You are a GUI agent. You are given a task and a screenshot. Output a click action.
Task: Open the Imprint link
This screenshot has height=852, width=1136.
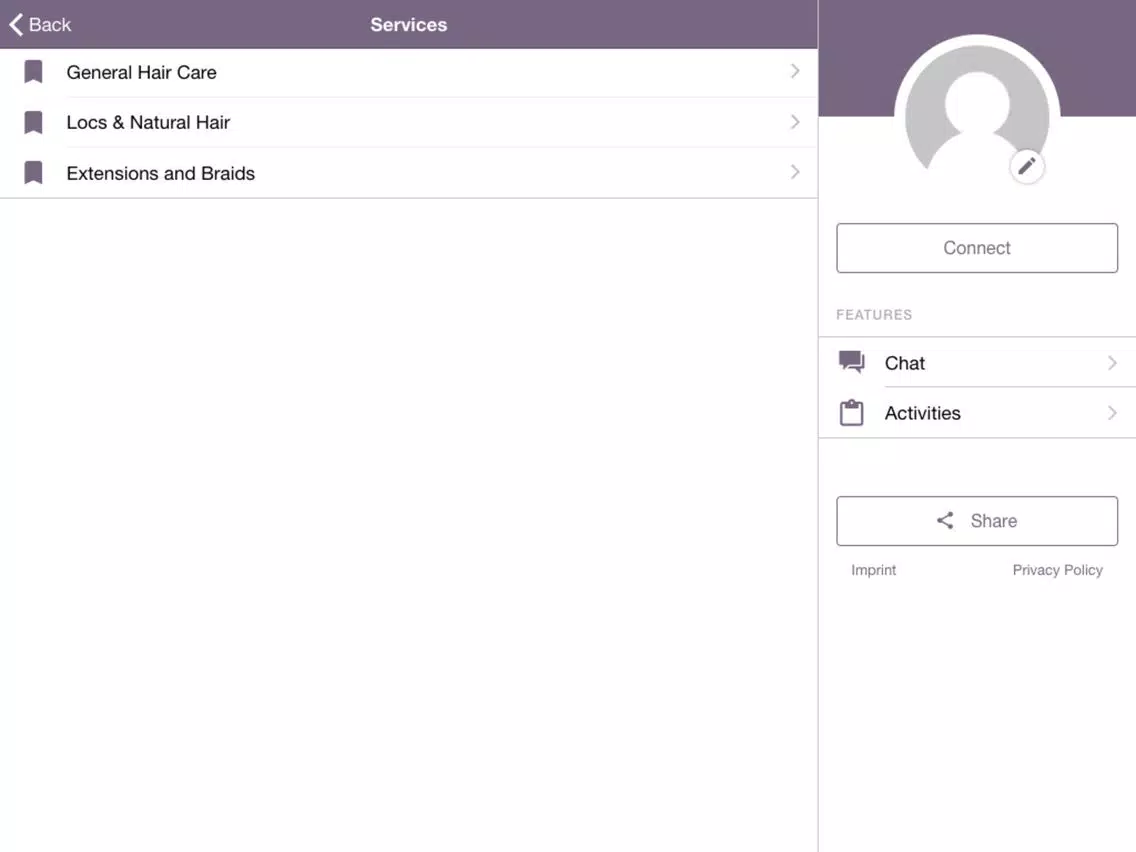[873, 570]
